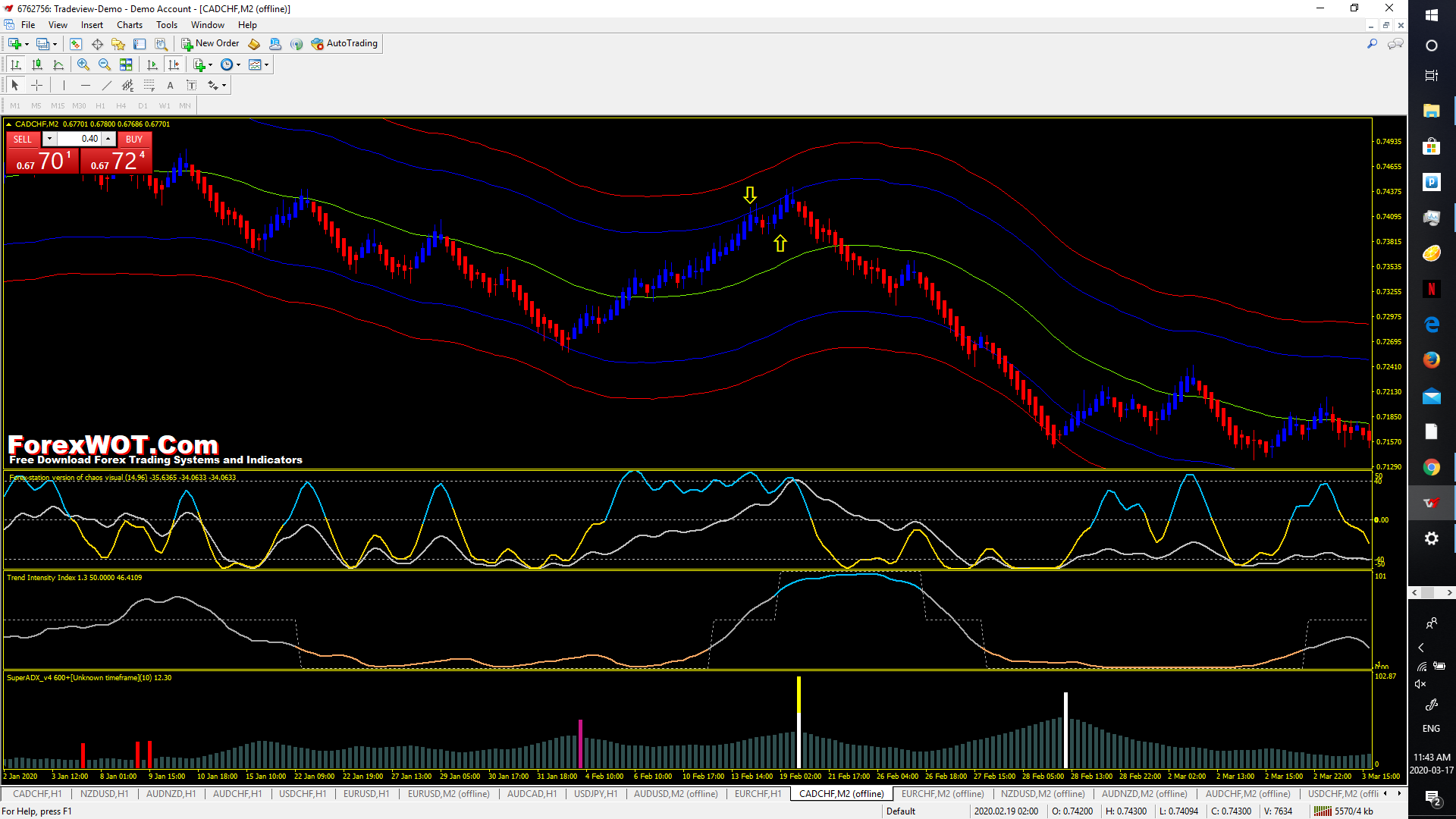1456x819 pixels.
Task: Switch chart to candlesticks view
Action: 37,65
